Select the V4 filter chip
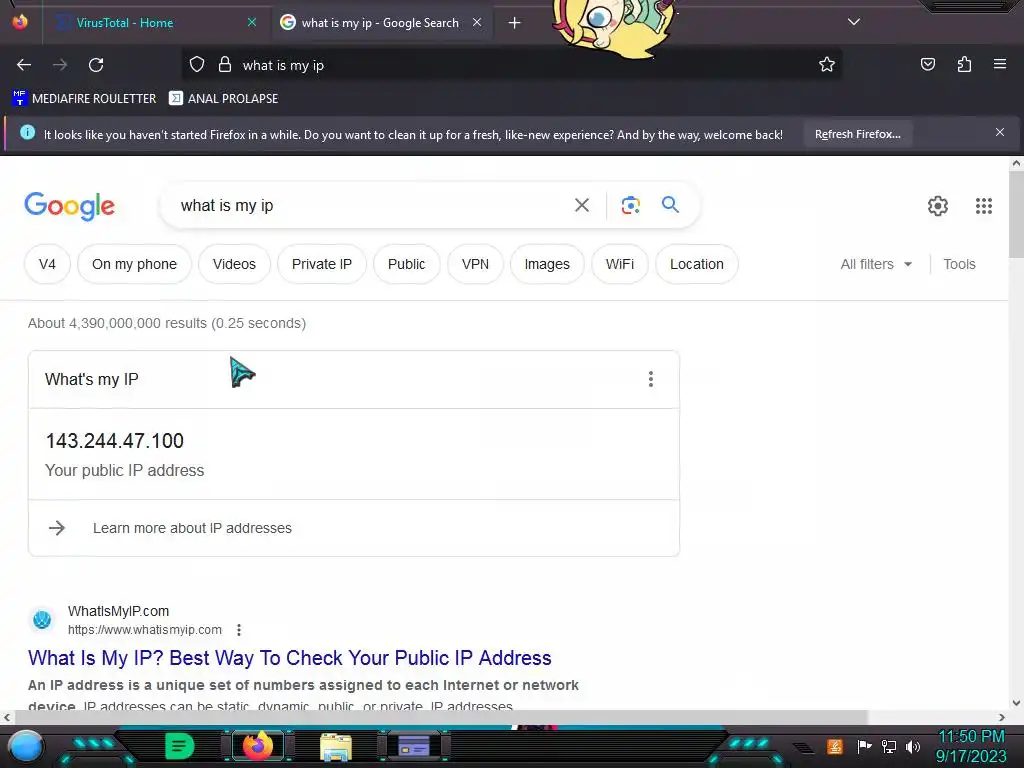1024x768 pixels. tap(47, 264)
